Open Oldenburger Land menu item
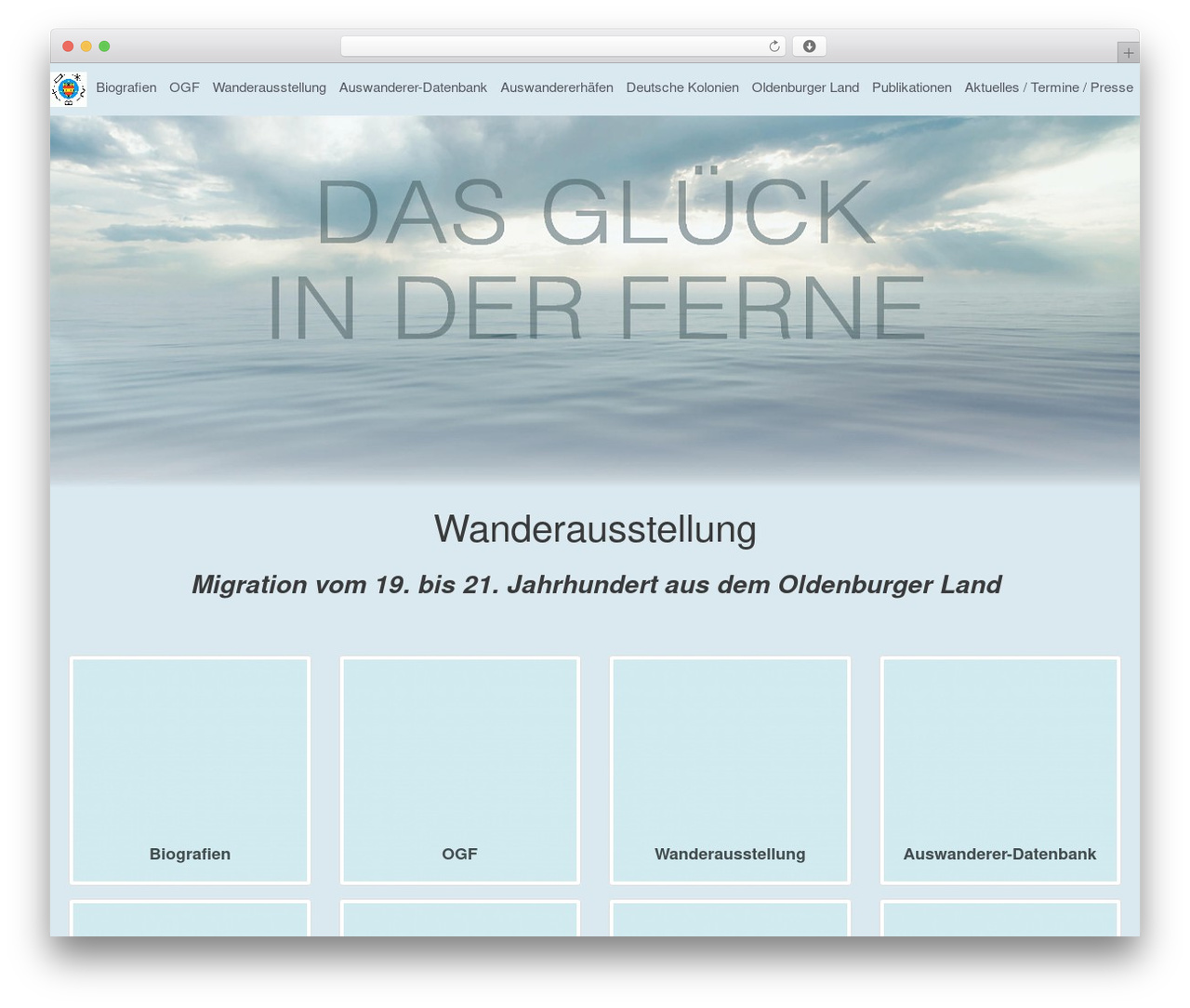 coord(805,87)
